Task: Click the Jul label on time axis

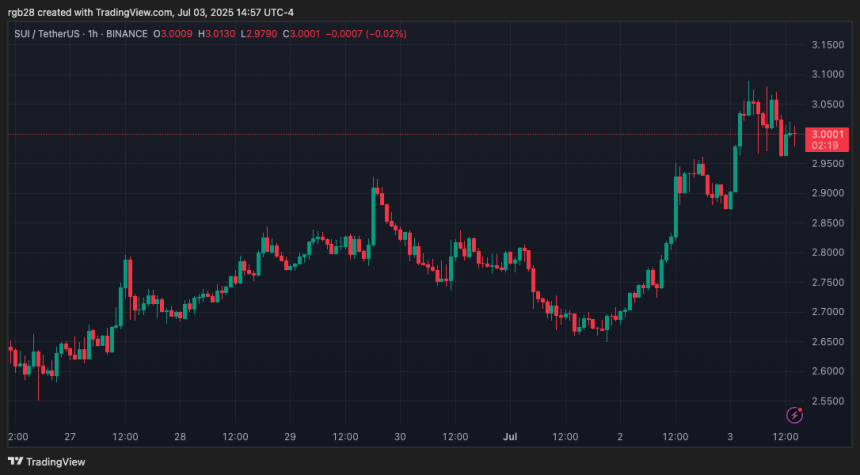Action: pos(511,437)
